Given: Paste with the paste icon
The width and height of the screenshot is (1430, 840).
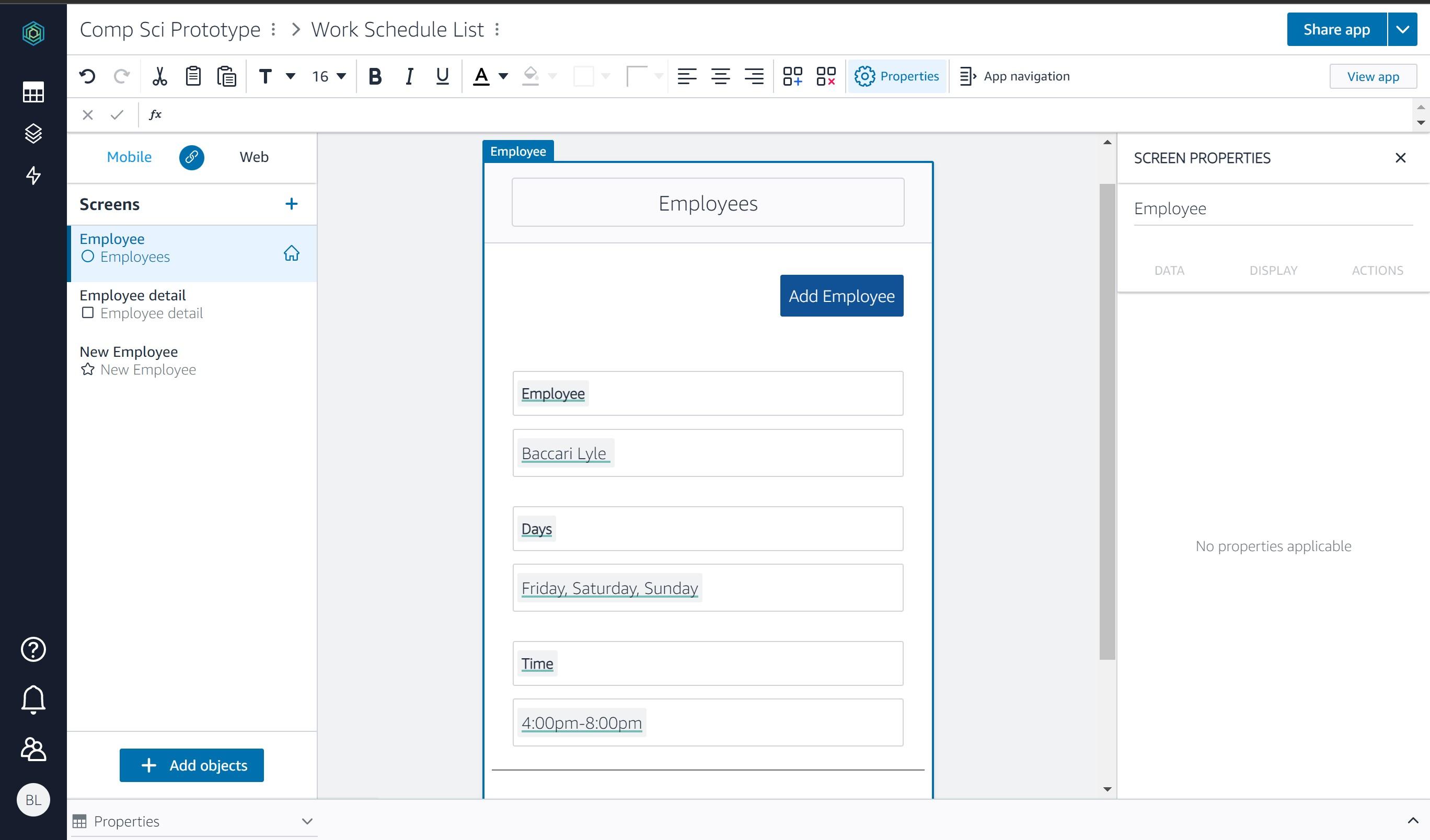Looking at the screenshot, I should pos(226,76).
